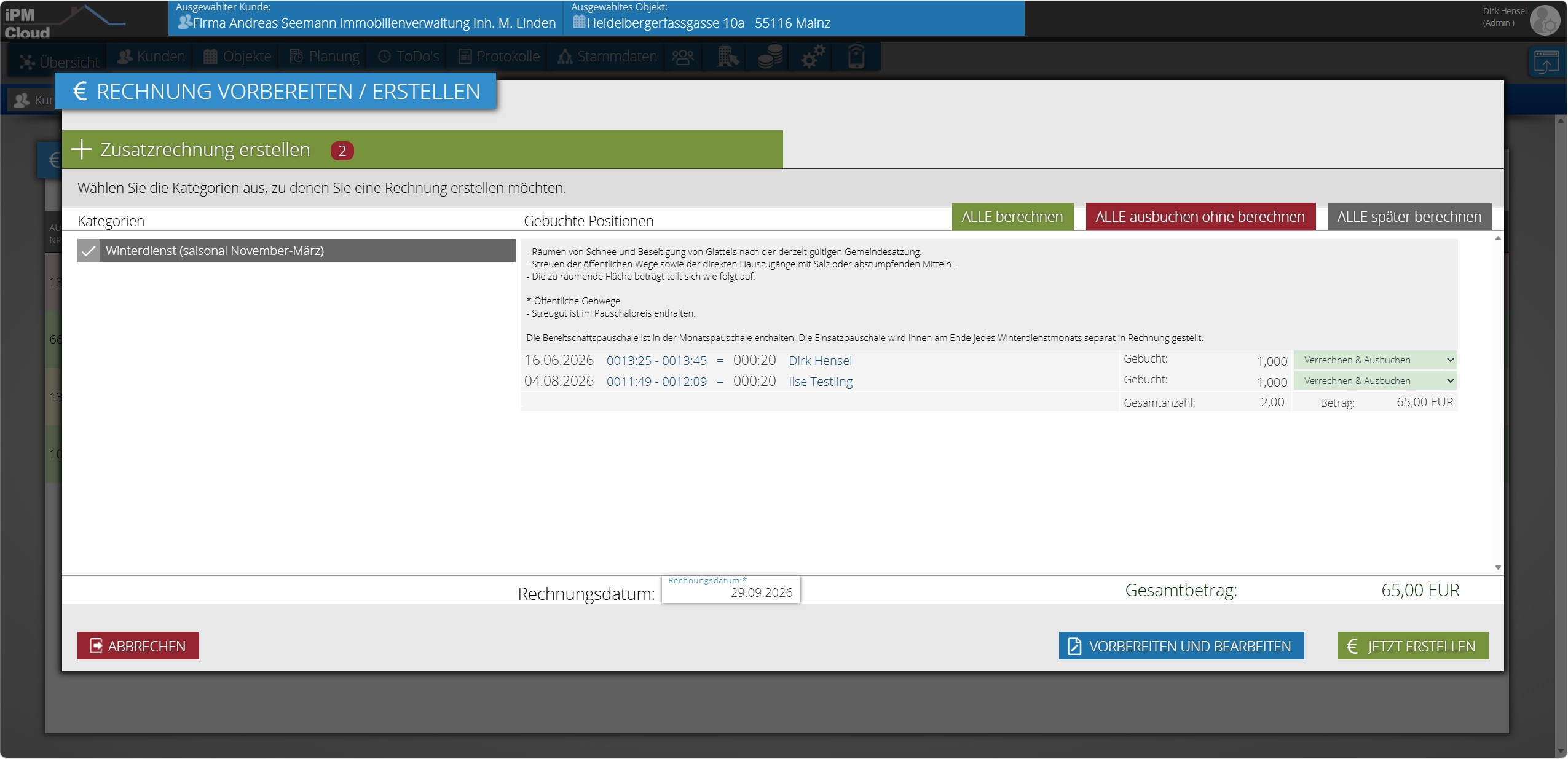
Task: Open the buildings icon in the navigation bar
Action: click(x=727, y=57)
